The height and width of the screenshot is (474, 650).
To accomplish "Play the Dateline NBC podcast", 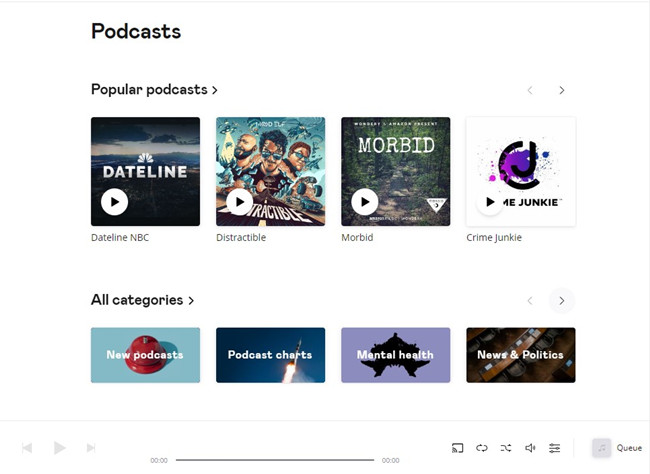I will pos(114,202).
